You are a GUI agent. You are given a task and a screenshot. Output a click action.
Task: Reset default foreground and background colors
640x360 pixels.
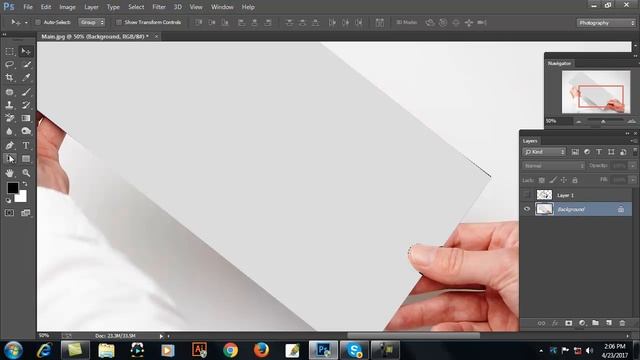pyautogui.click(x=8, y=200)
